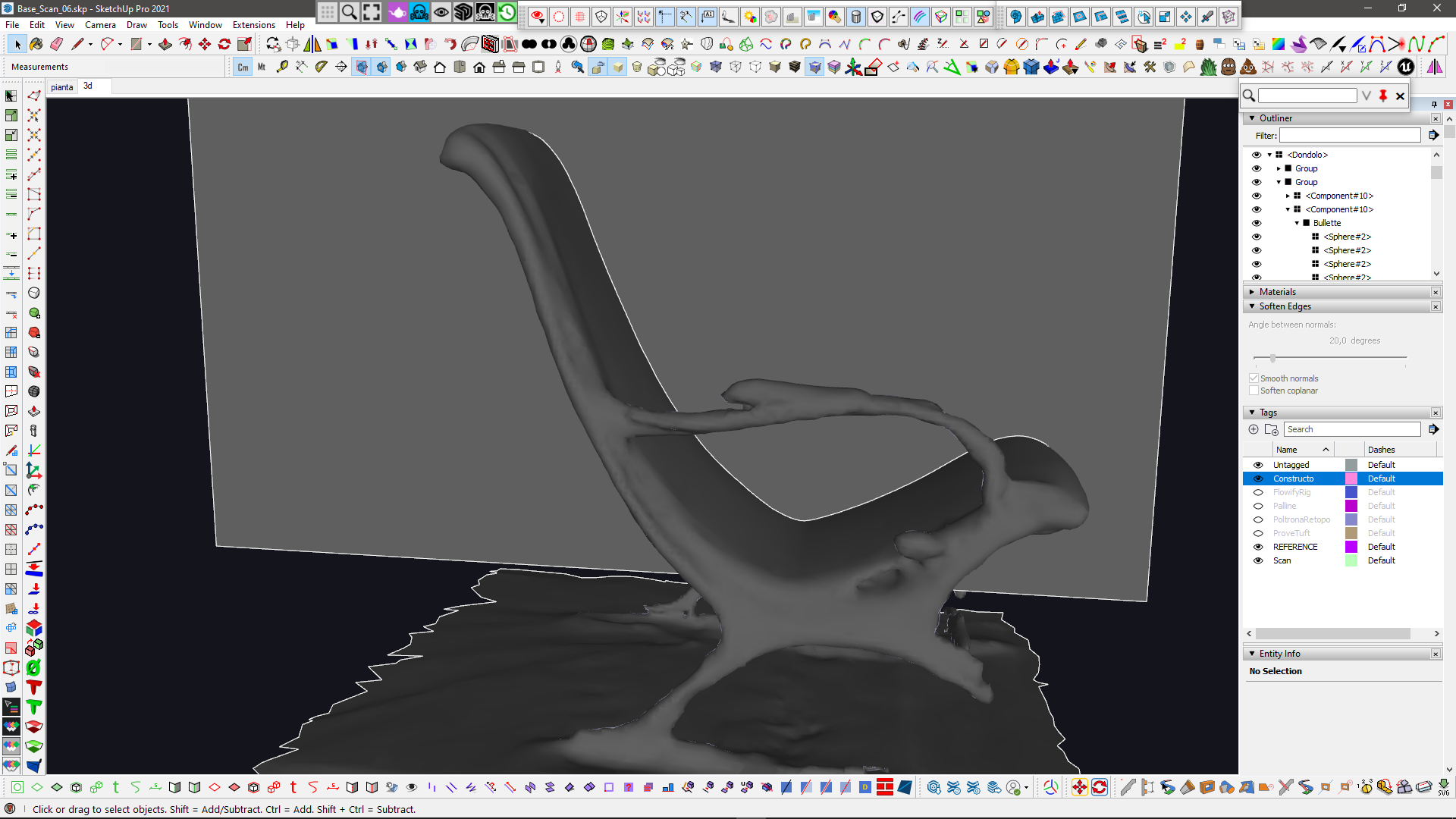The height and width of the screenshot is (819, 1456).
Task: Open the Extensions menu
Action: [253, 25]
